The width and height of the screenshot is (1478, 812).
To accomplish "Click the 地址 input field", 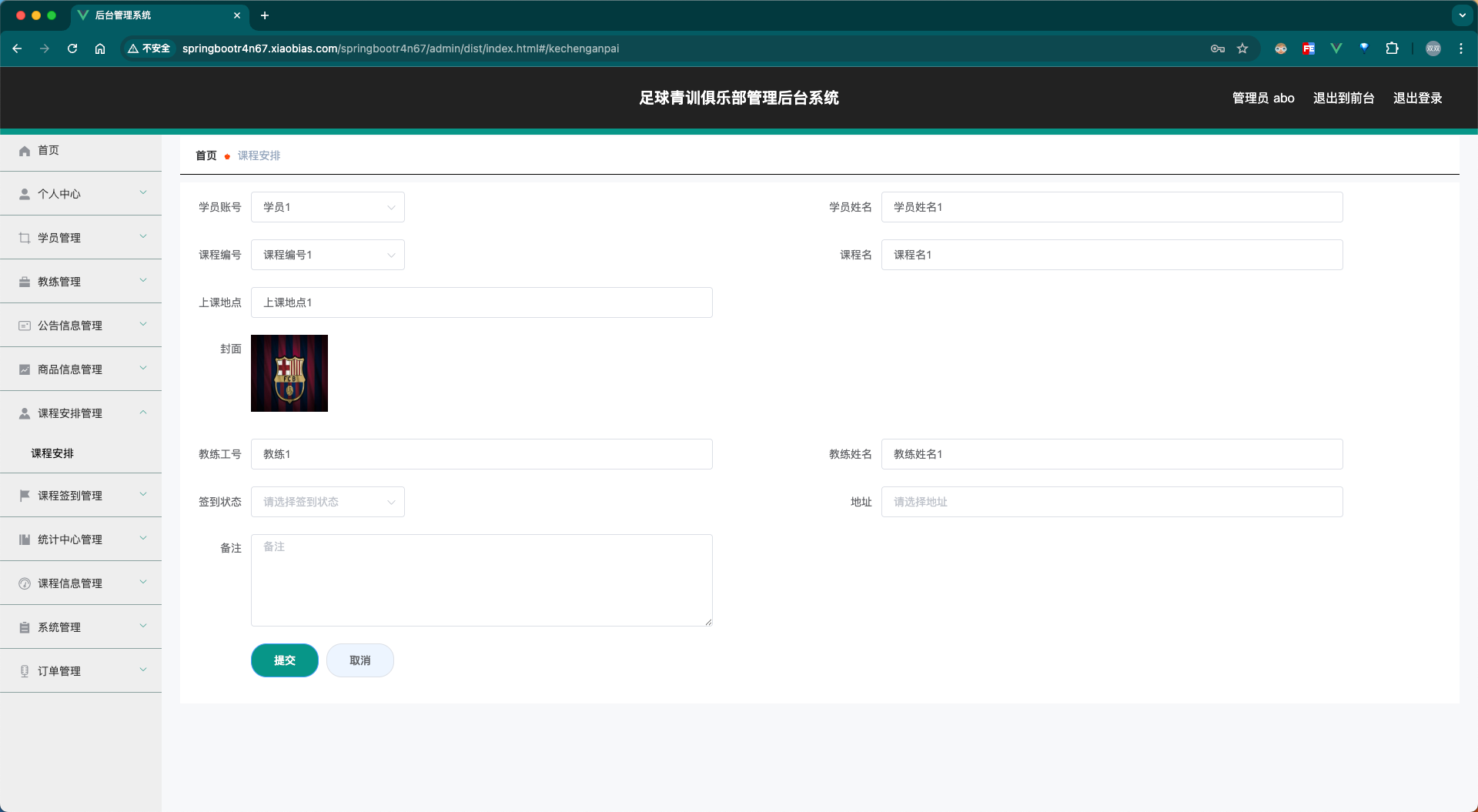I will [x=1112, y=502].
